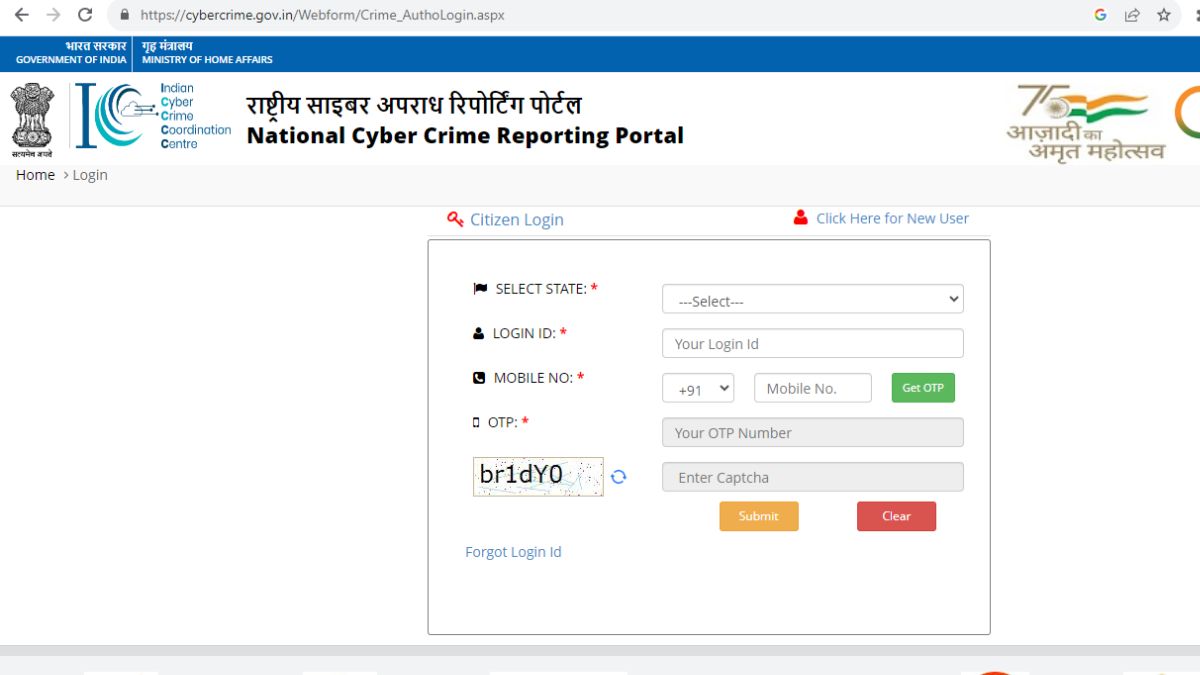Click the browser back arrow
1200x675 pixels.
coord(21,15)
